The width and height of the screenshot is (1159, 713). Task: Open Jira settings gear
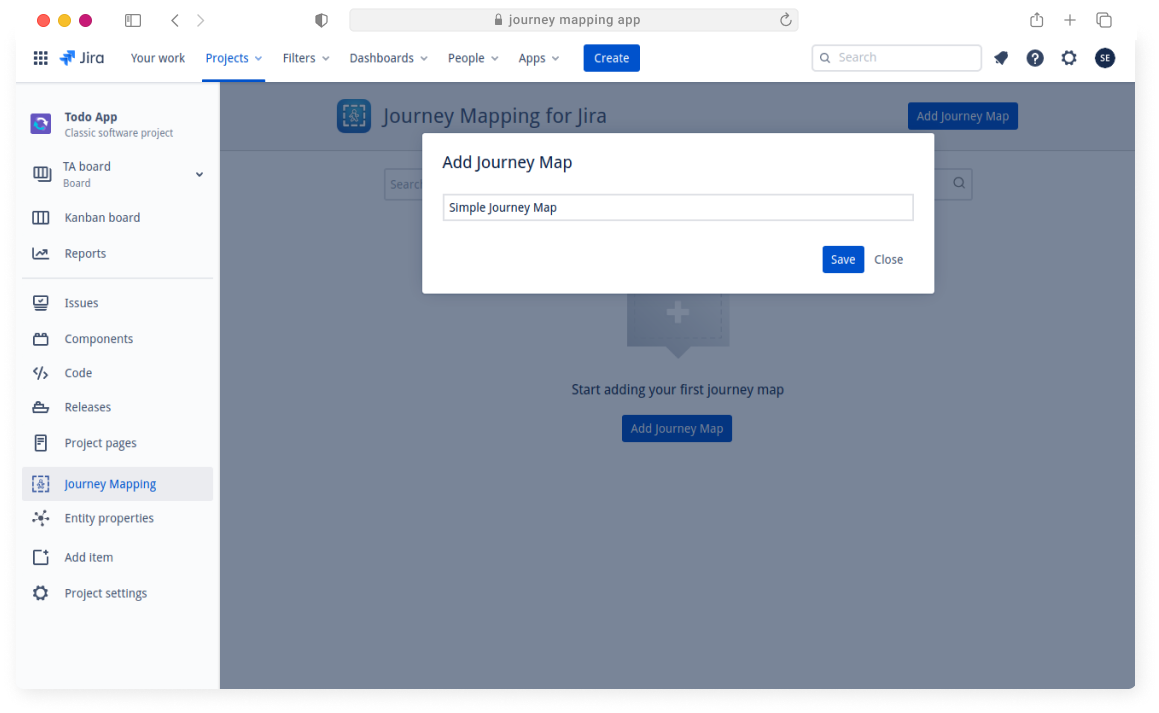(1069, 58)
